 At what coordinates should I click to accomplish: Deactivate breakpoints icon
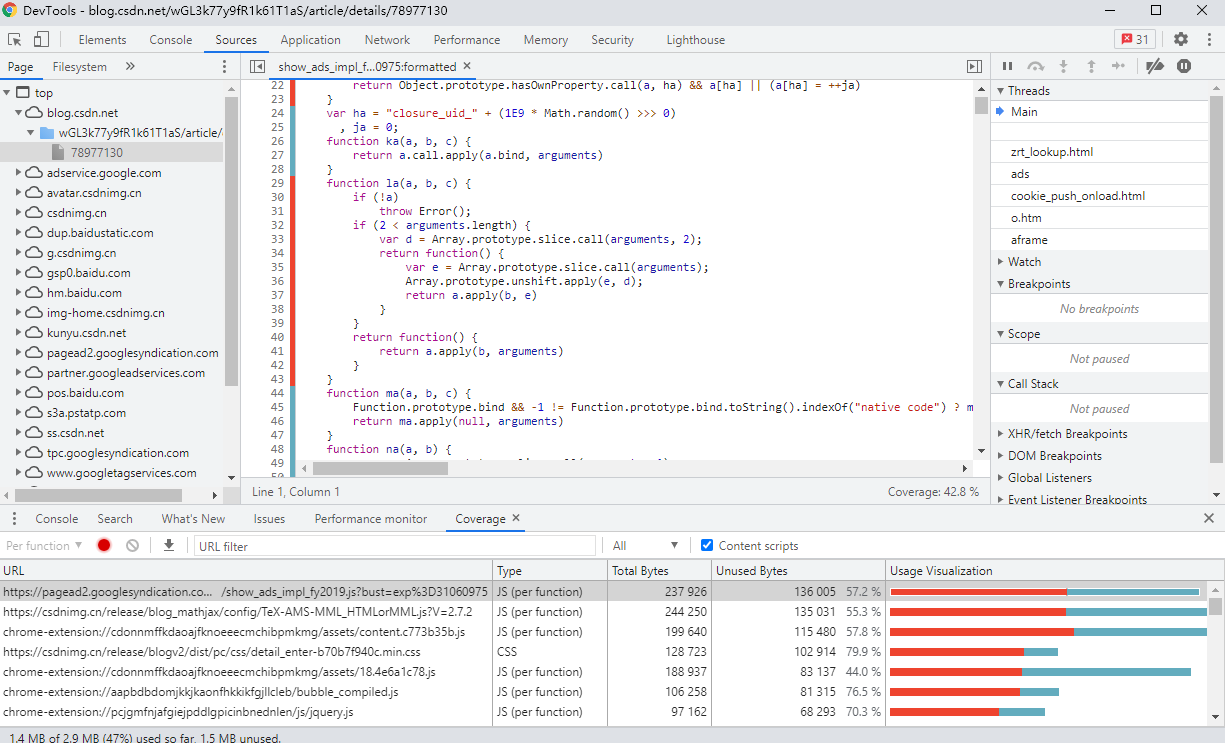[x=1154, y=66]
